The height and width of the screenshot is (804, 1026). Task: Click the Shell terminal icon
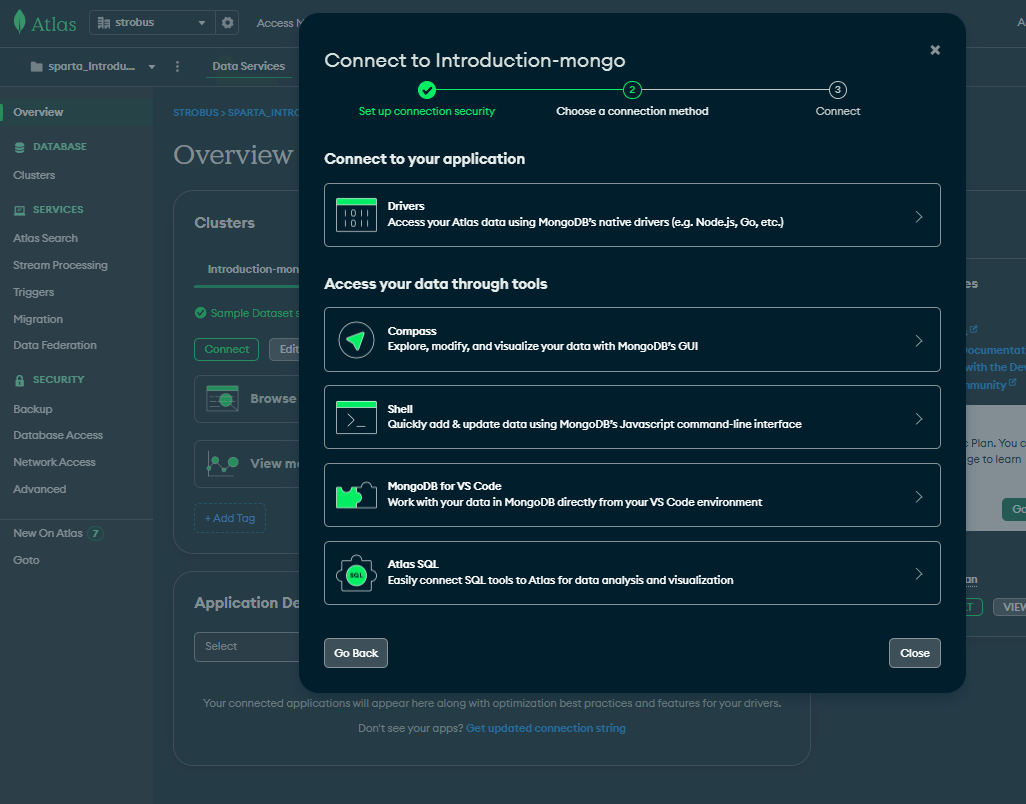356,417
